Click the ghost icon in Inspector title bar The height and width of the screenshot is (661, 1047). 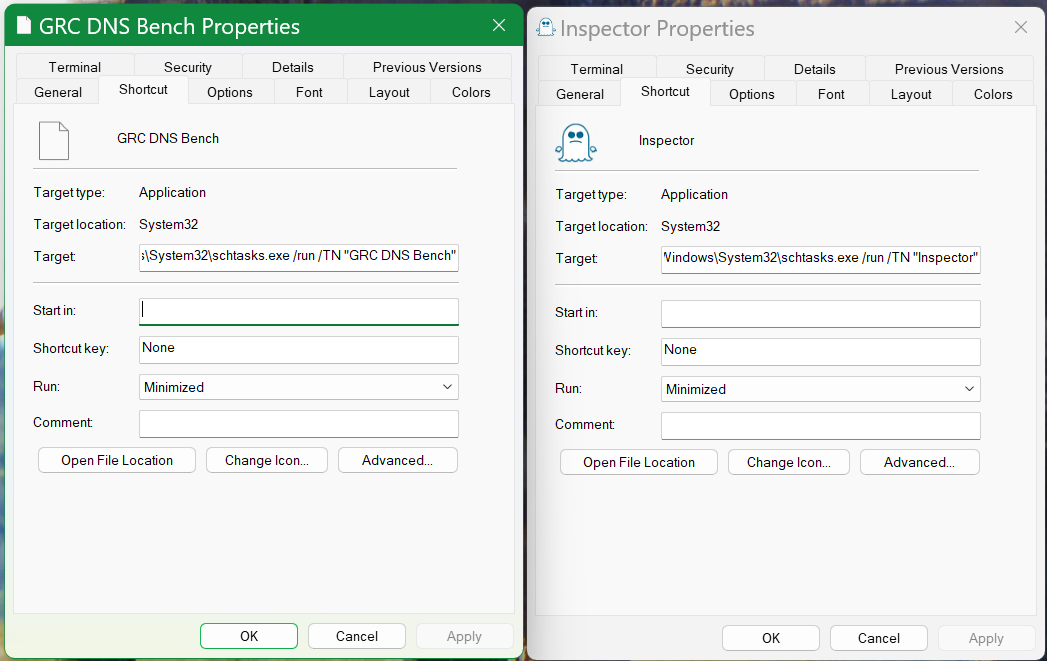pyautogui.click(x=546, y=28)
